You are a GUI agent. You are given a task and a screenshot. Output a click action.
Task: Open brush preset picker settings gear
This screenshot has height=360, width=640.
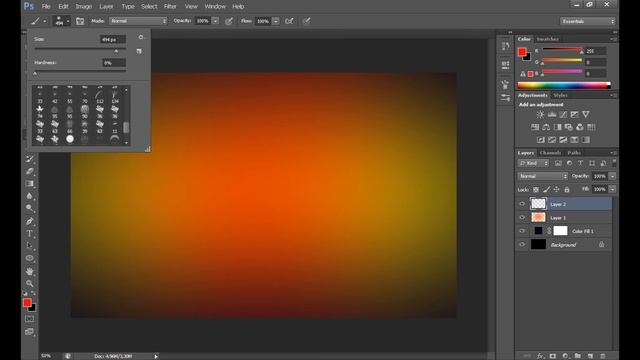click(x=141, y=37)
